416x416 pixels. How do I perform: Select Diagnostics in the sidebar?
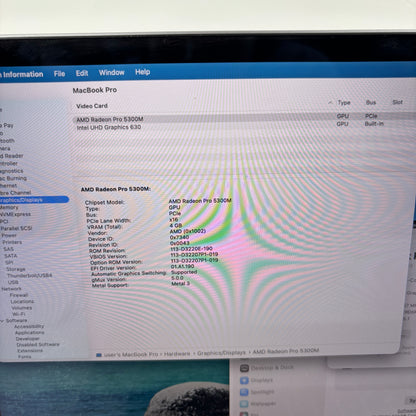(x=11, y=171)
